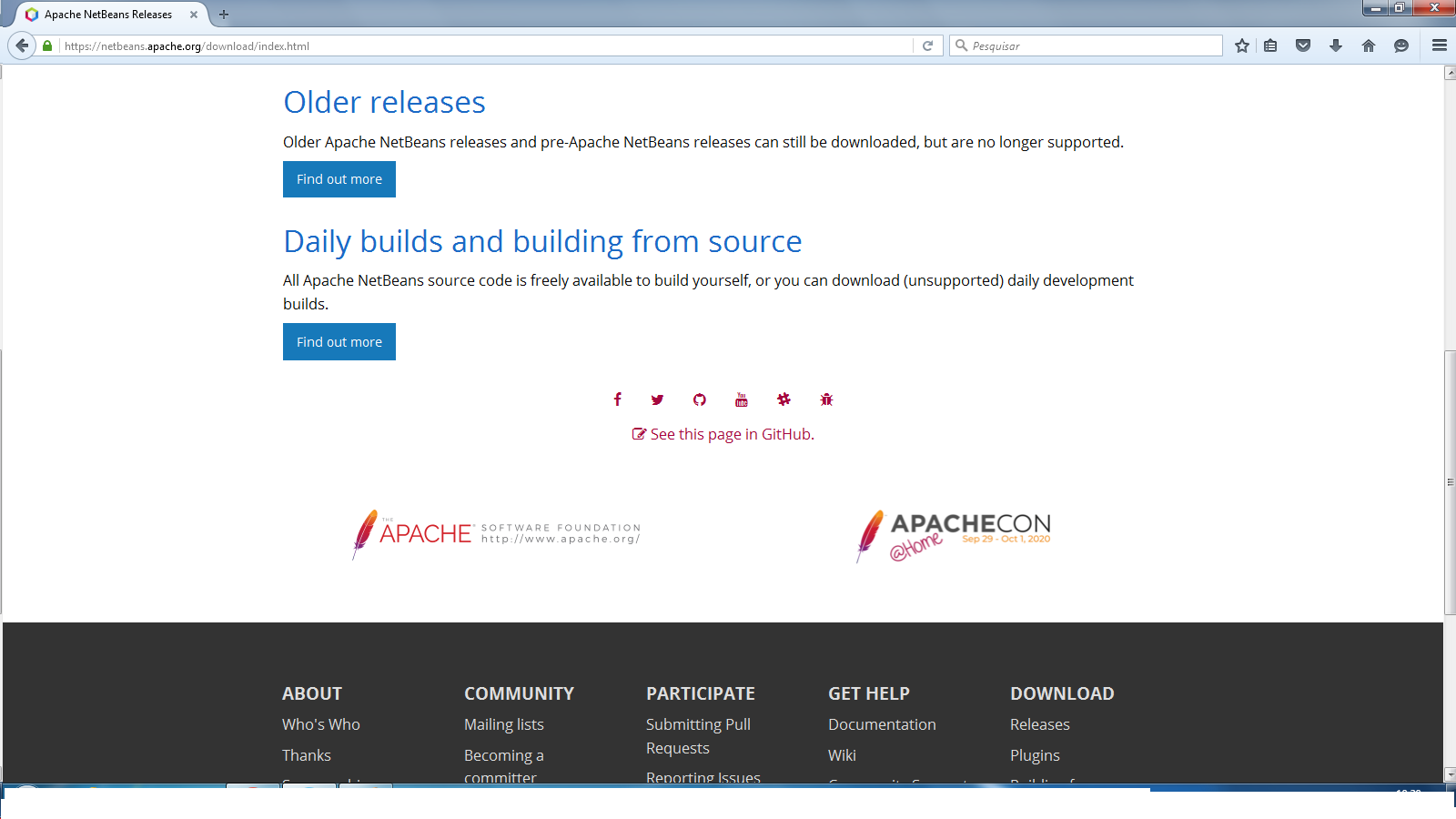Bookmark this page with the star icon
Viewport: 1456px width, 819px height.
[1241, 45]
